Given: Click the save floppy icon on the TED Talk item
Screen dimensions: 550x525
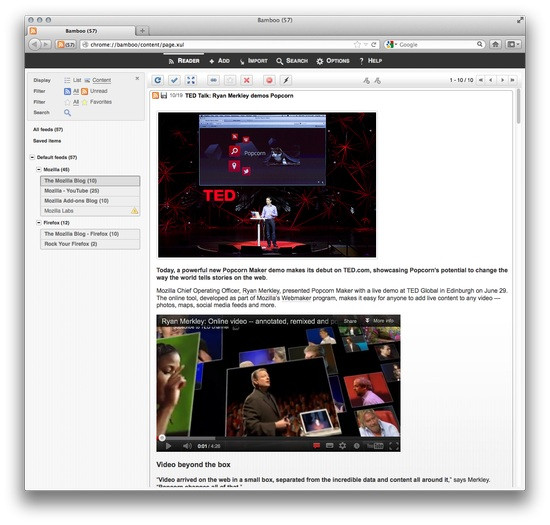Looking at the screenshot, I should 164,95.
